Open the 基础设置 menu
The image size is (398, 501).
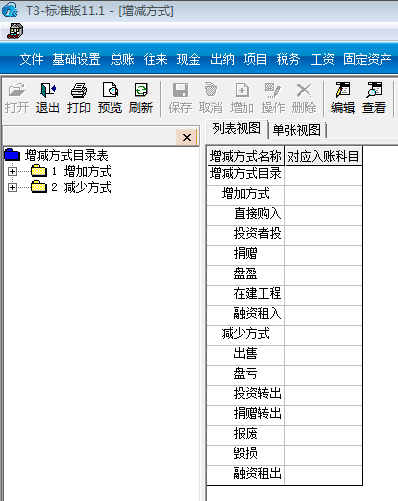pos(76,59)
